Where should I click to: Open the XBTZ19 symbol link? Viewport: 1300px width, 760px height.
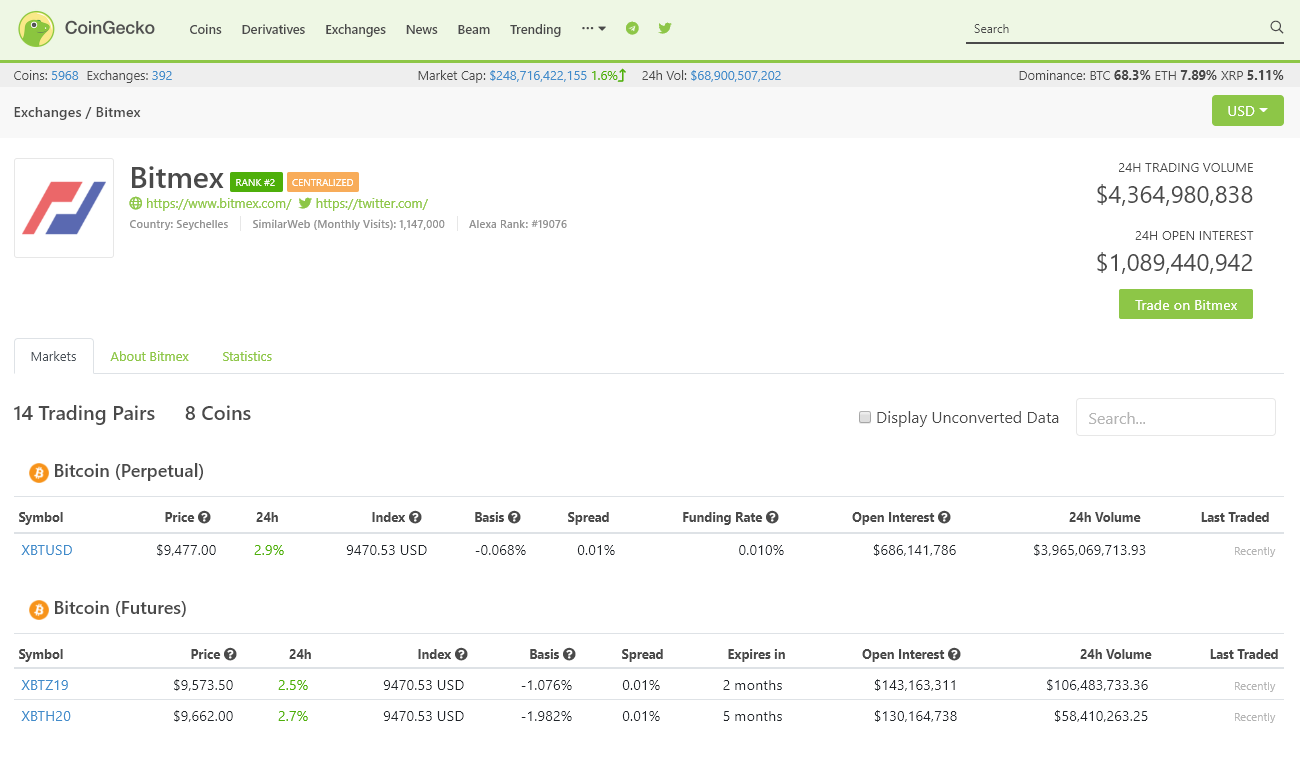coord(45,685)
